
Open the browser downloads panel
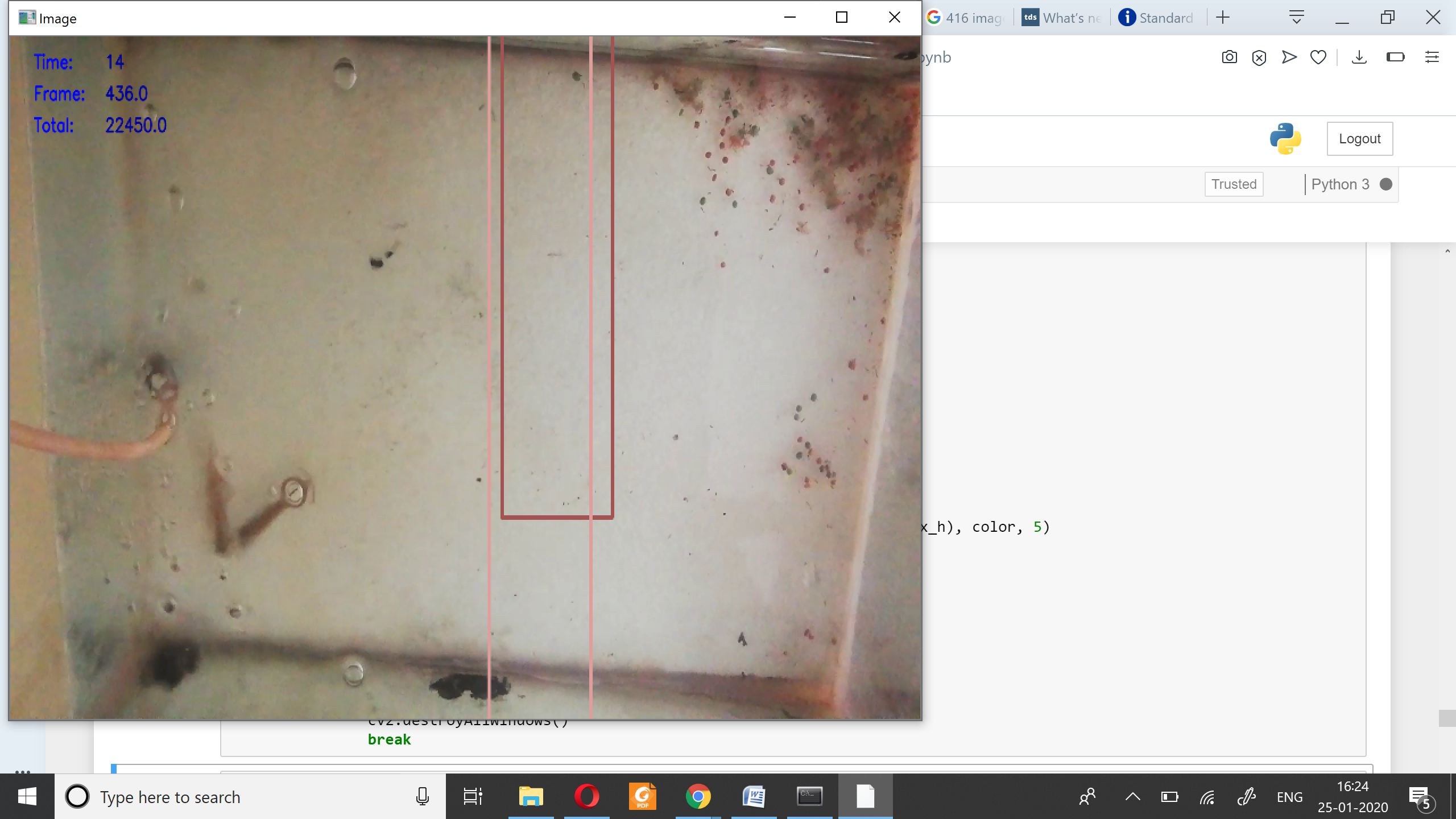pos(1359,57)
